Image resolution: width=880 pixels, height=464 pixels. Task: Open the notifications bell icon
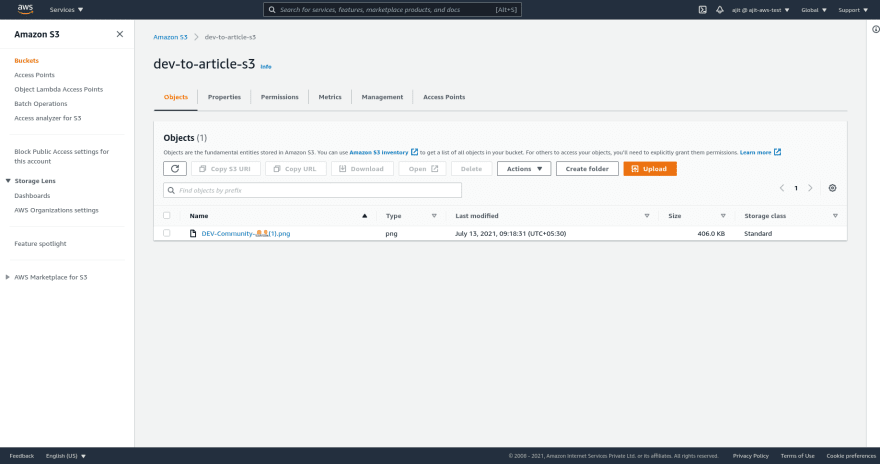[719, 10]
